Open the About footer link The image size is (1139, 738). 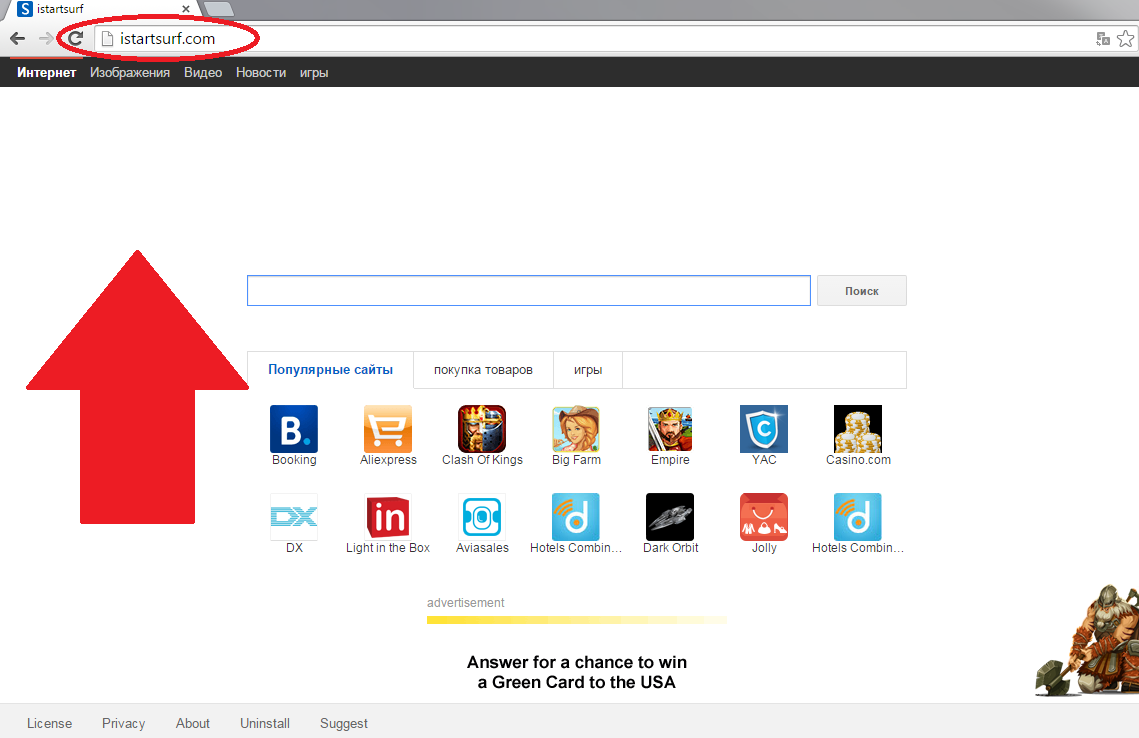(192, 723)
